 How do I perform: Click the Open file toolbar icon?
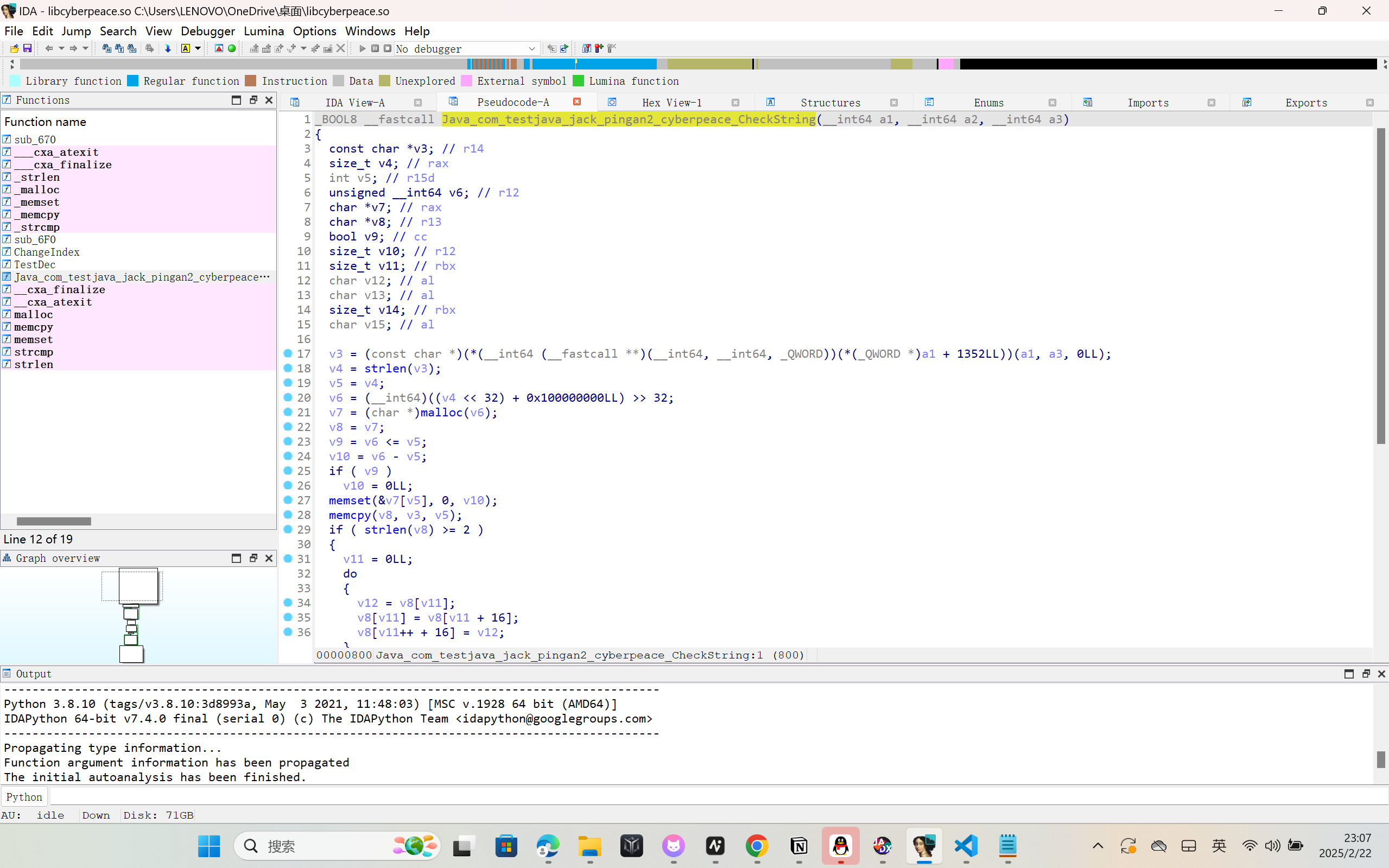click(x=14, y=48)
